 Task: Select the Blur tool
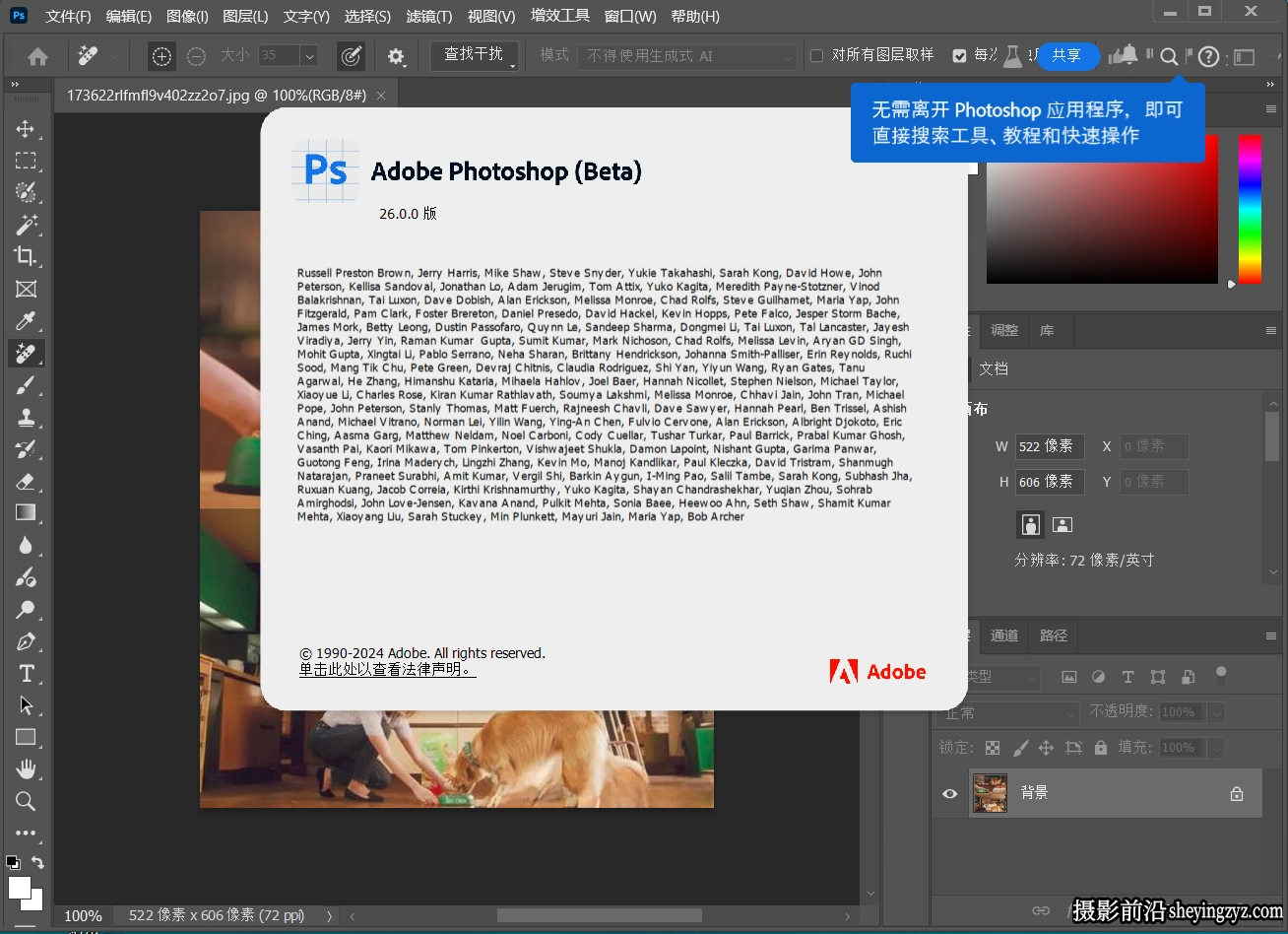[26, 545]
